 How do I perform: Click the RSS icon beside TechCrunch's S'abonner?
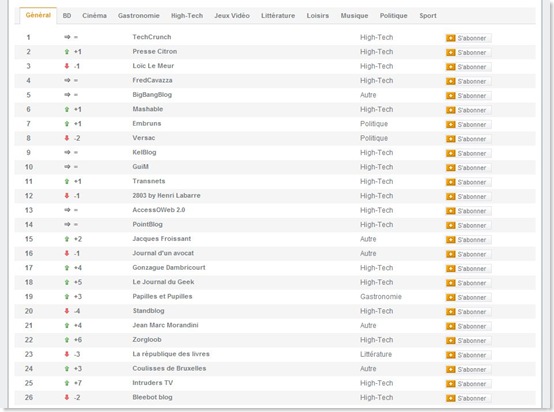click(450, 38)
